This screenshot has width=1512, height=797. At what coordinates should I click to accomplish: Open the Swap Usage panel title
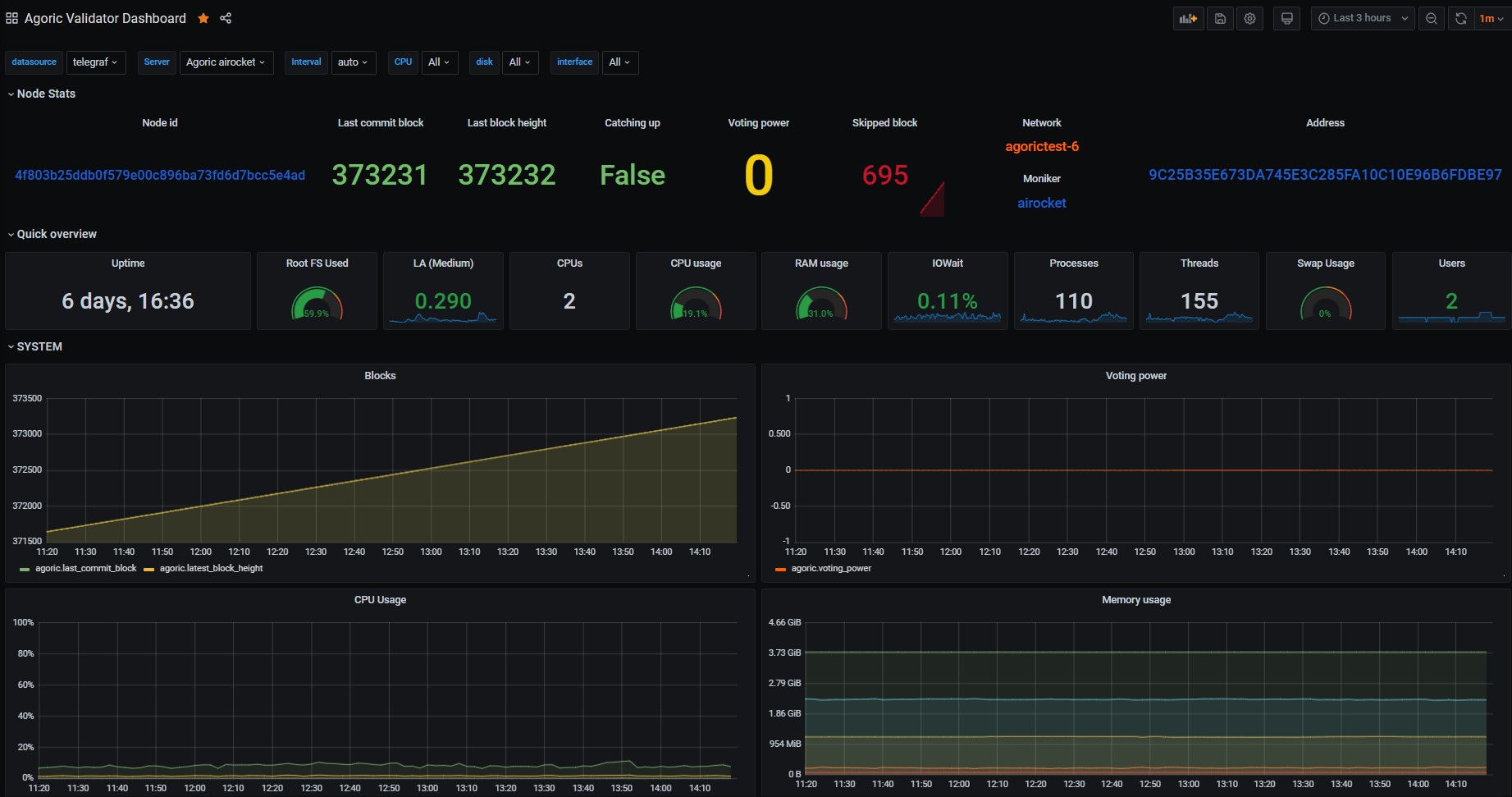tap(1326, 263)
